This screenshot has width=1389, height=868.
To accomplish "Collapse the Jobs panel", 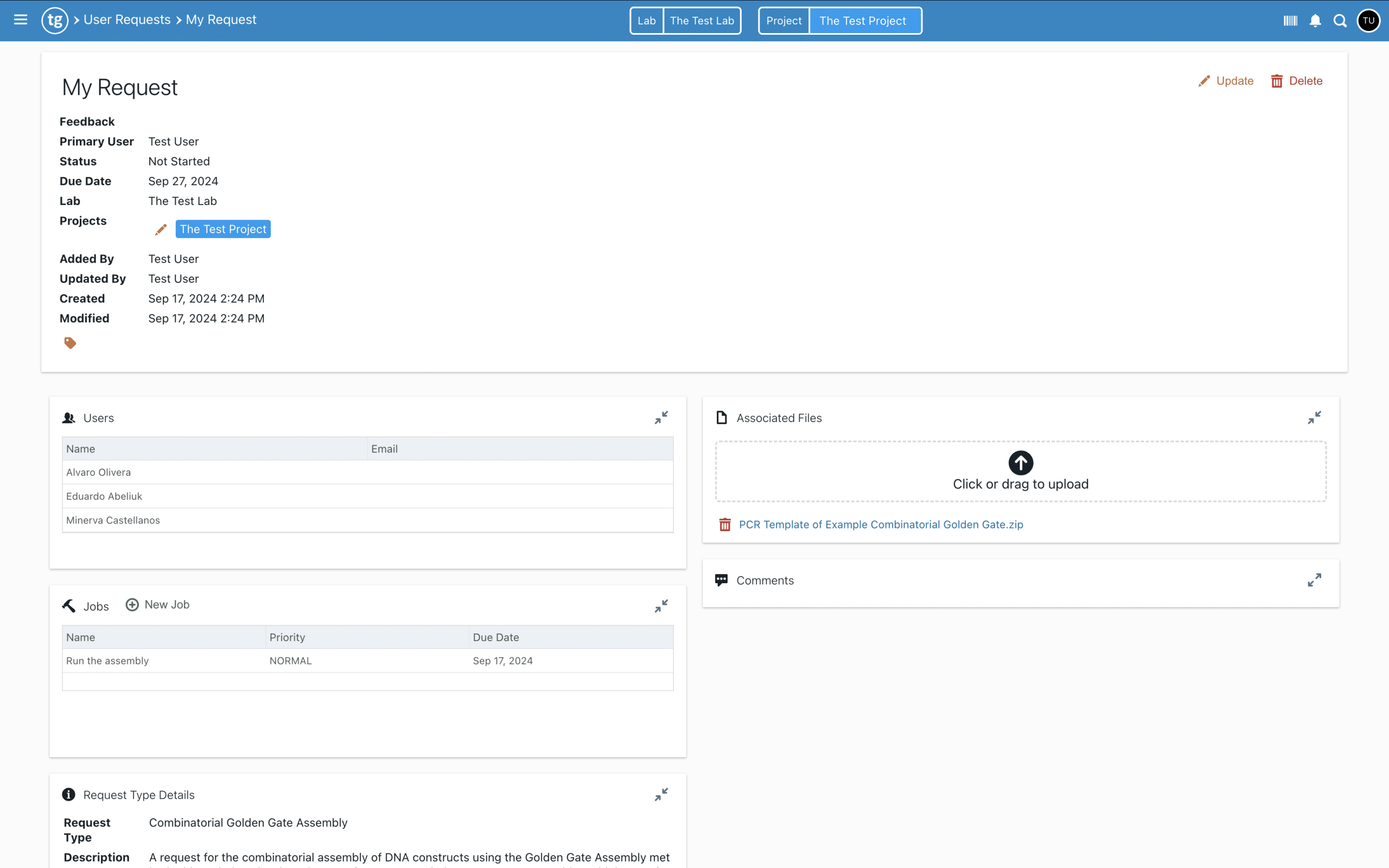I will coord(661,605).
